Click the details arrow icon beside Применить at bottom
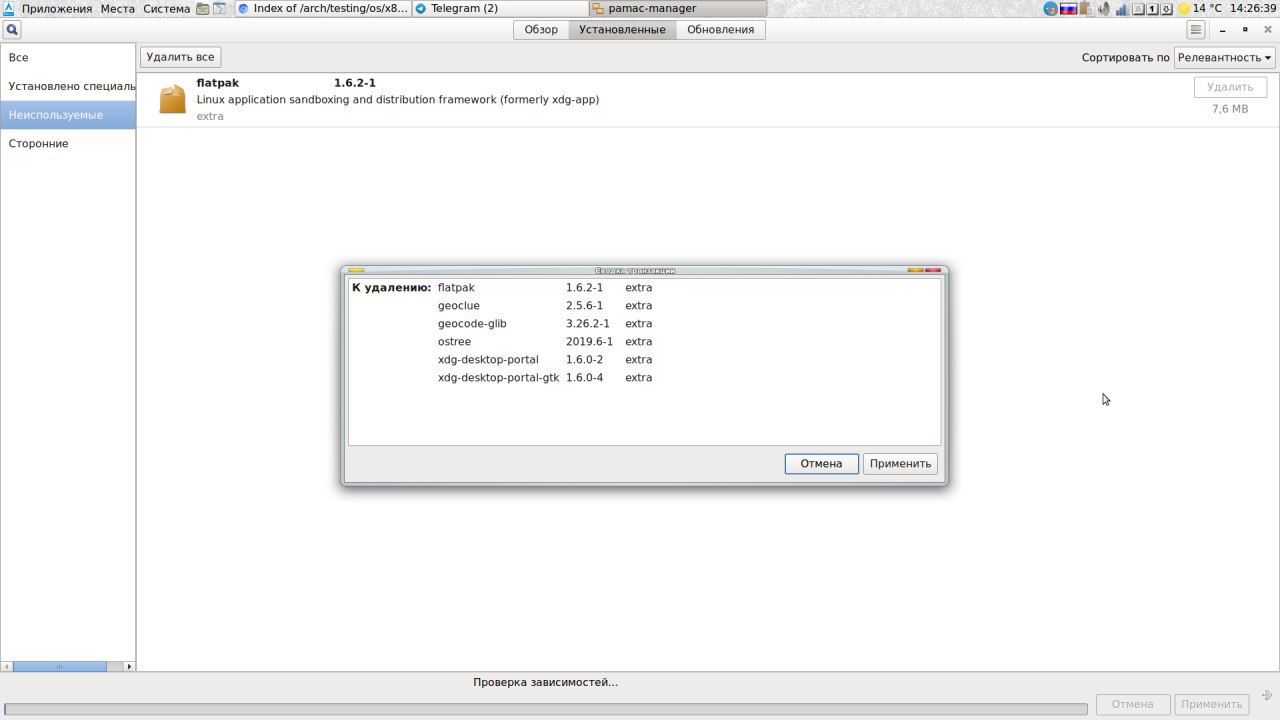The height and width of the screenshot is (720, 1280). click(1267, 695)
